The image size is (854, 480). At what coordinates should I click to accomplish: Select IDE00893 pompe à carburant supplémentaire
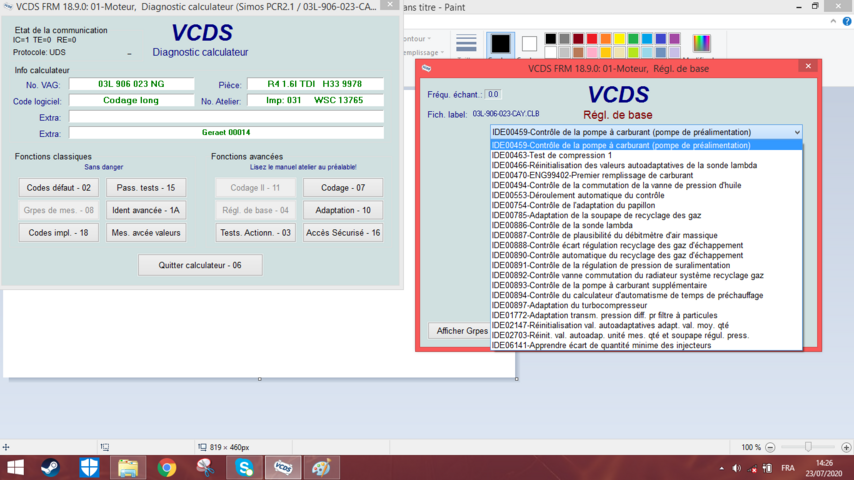point(646,285)
